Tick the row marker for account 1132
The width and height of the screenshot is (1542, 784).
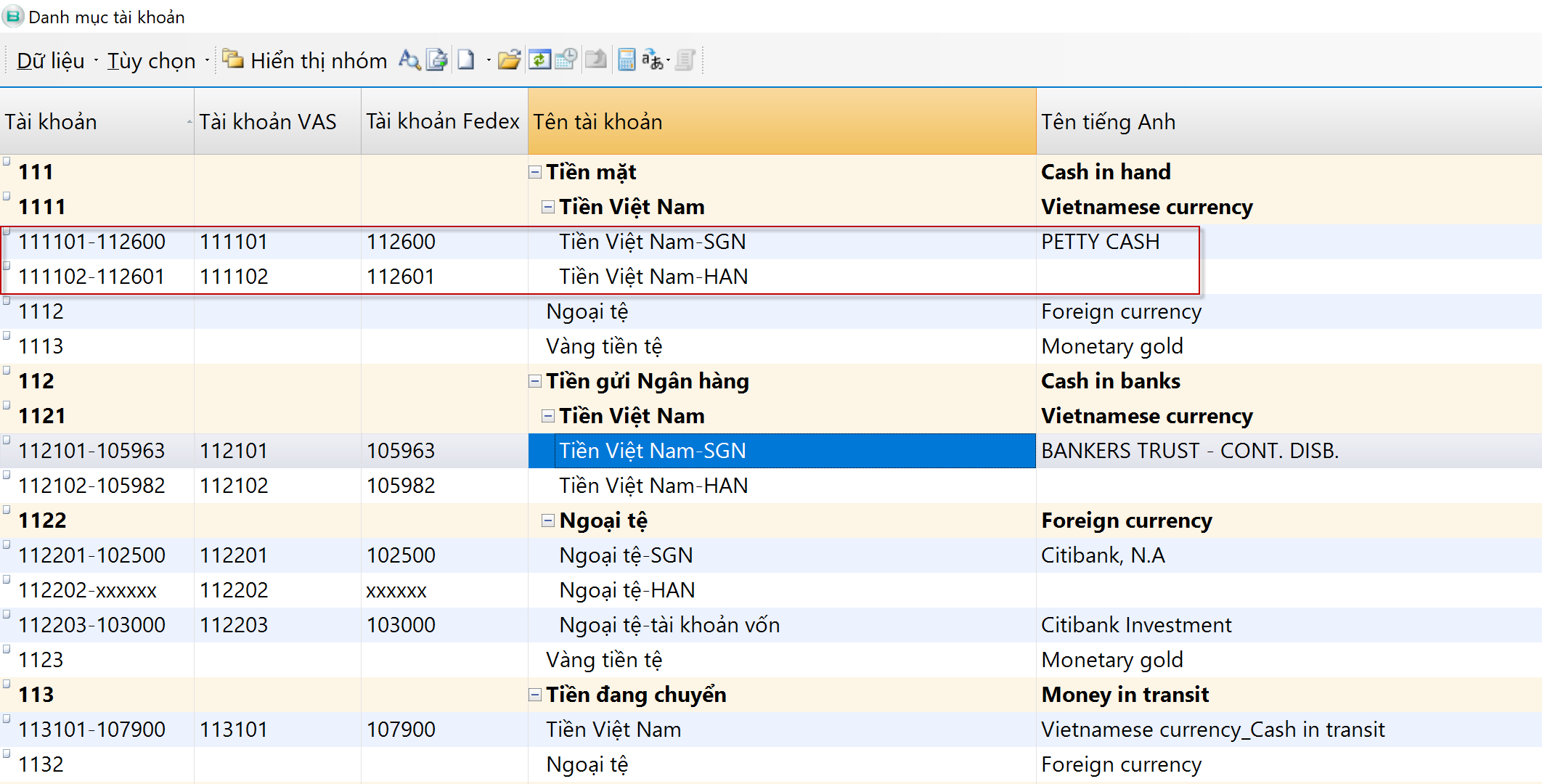[7, 754]
